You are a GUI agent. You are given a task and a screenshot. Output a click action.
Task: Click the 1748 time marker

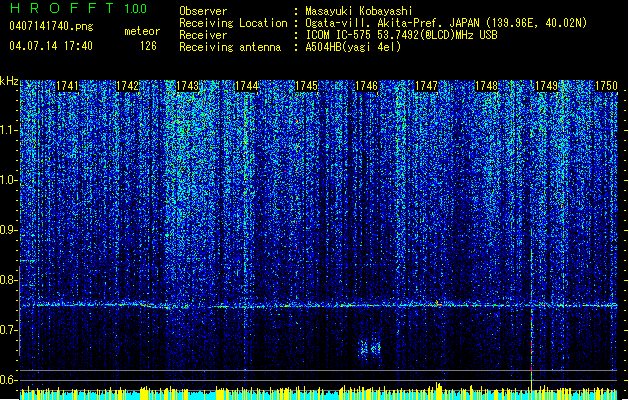click(x=486, y=86)
